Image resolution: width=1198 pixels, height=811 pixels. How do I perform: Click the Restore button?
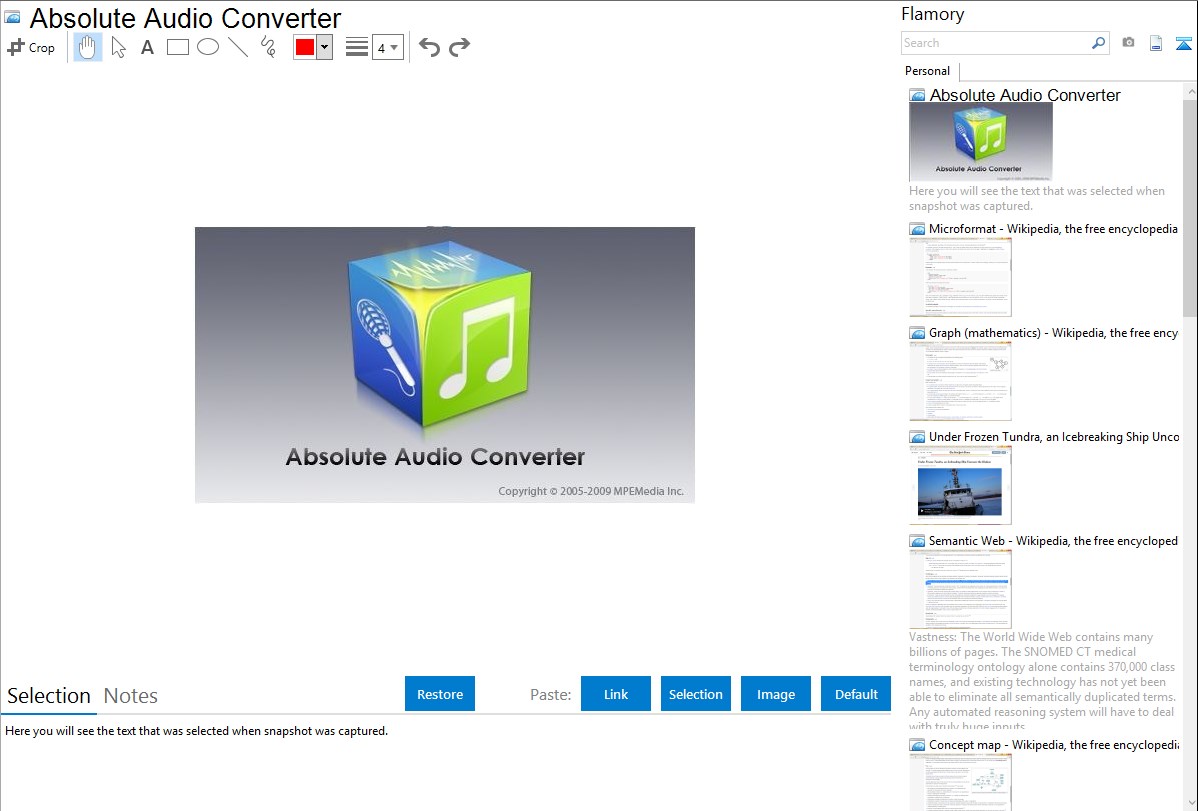[x=440, y=694]
